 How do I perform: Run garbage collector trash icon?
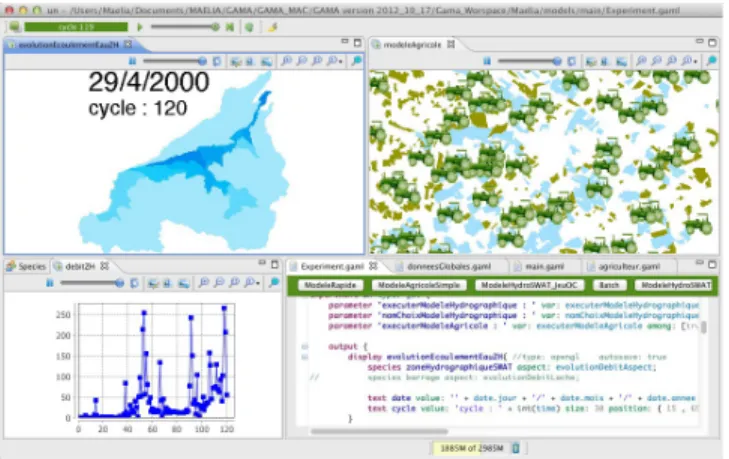[516, 448]
